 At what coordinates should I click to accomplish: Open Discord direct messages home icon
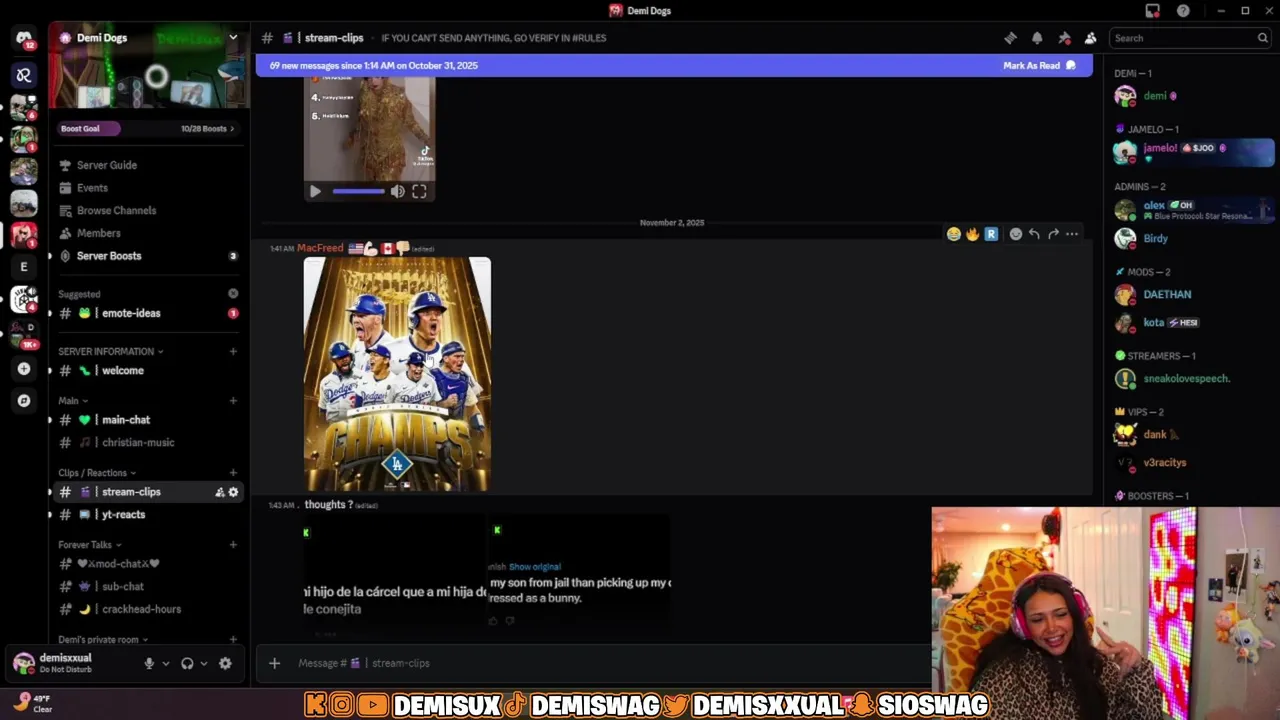click(x=24, y=38)
